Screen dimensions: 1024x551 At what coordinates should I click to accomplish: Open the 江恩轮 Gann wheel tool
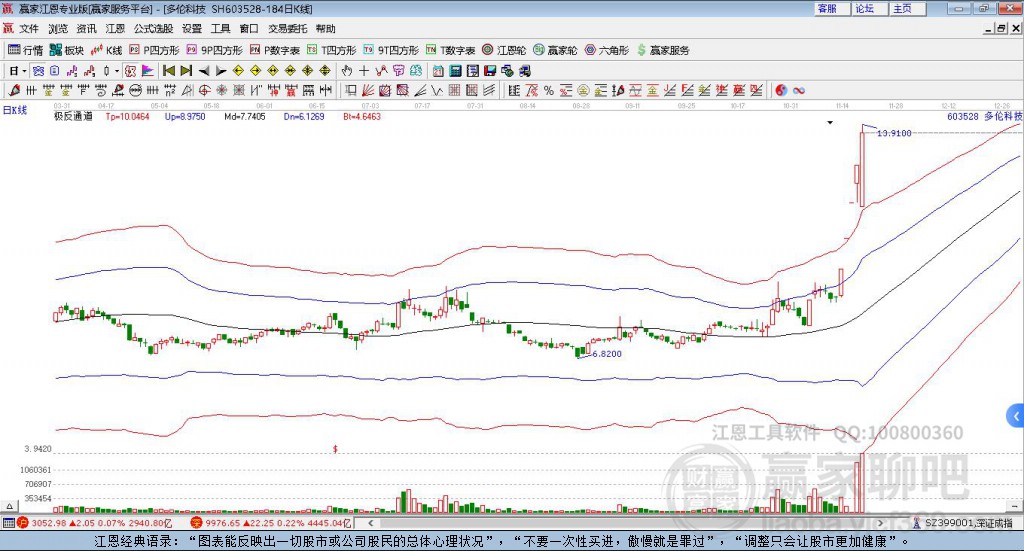coord(504,50)
